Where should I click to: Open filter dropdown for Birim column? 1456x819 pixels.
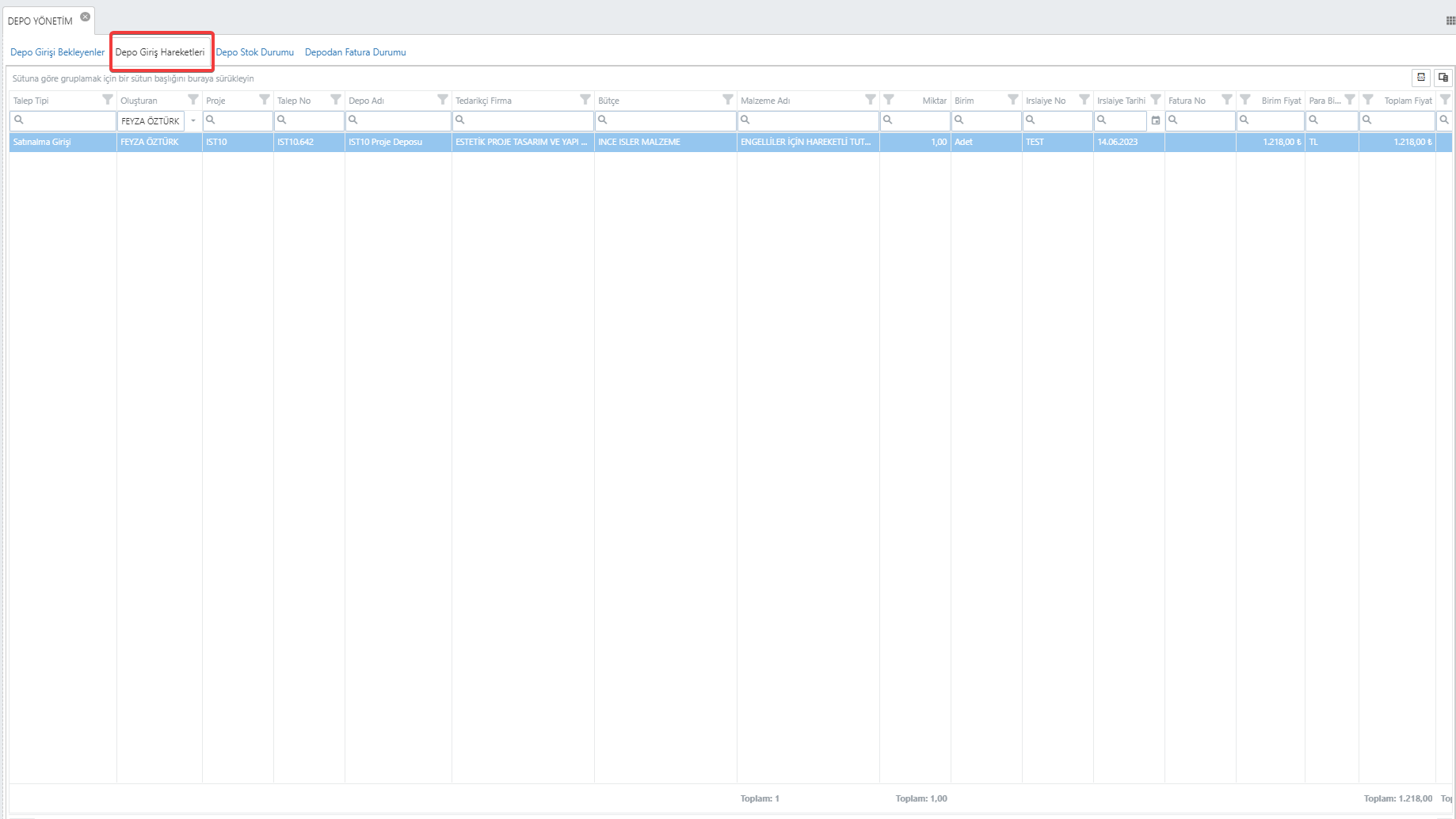point(1013,100)
